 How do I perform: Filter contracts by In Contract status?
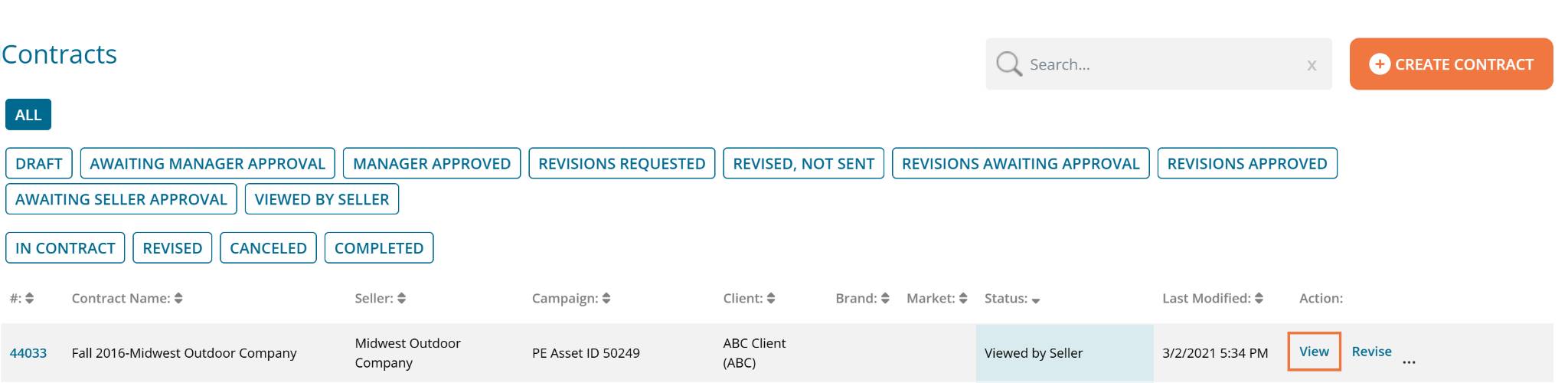tap(65, 248)
